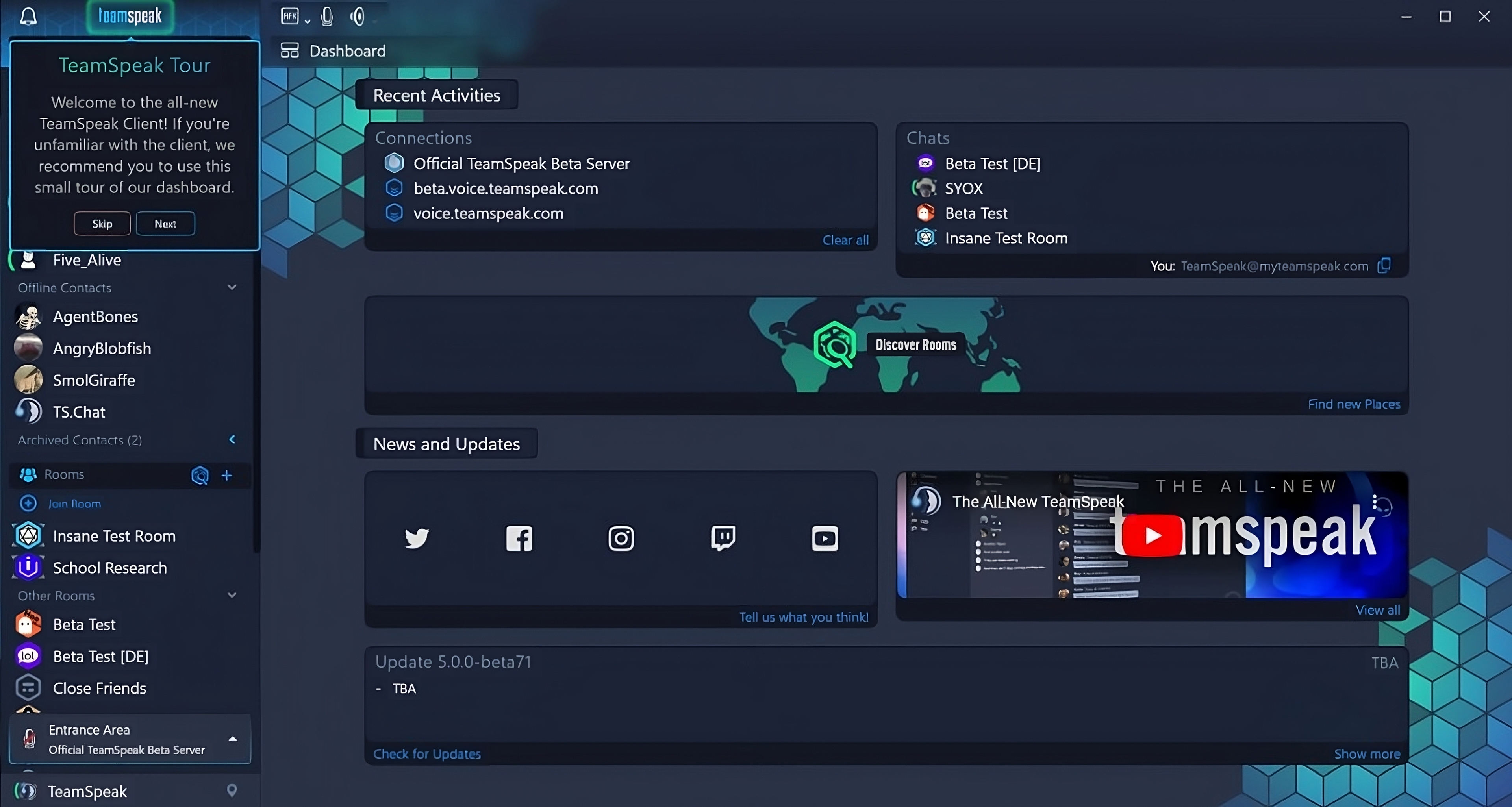Collapse Offline Contacts section
The image size is (1512, 807).
[232, 288]
